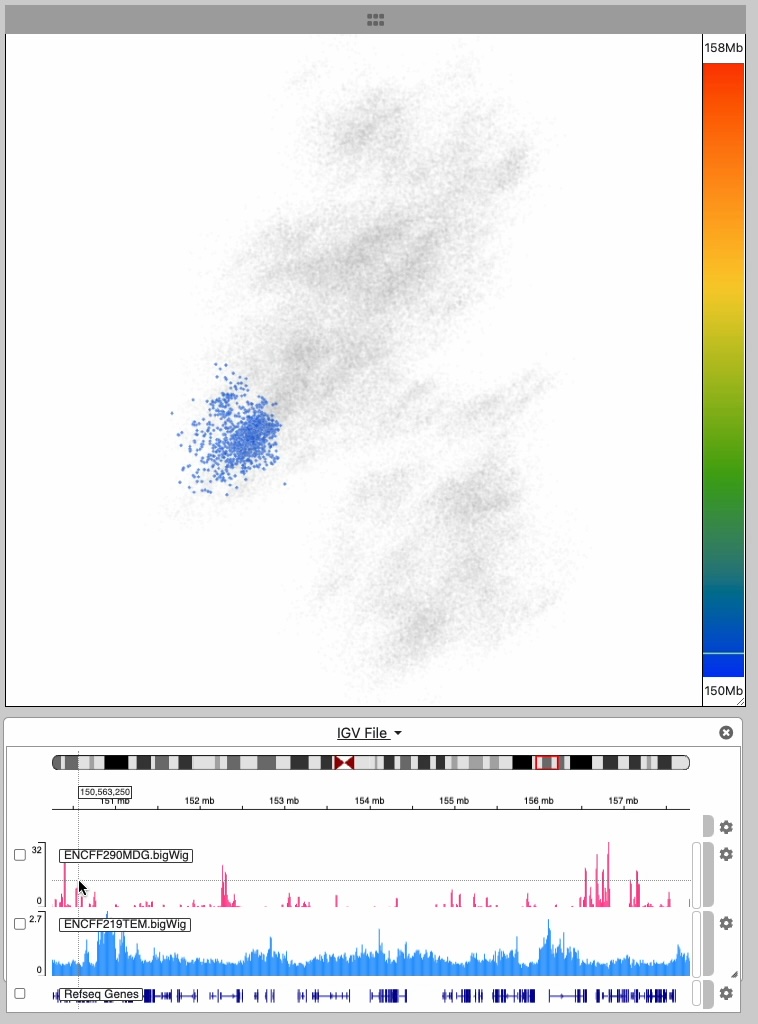Check the ENCFF219TEM.bigWig track checkbox
758x1024 pixels.
tap(20, 924)
